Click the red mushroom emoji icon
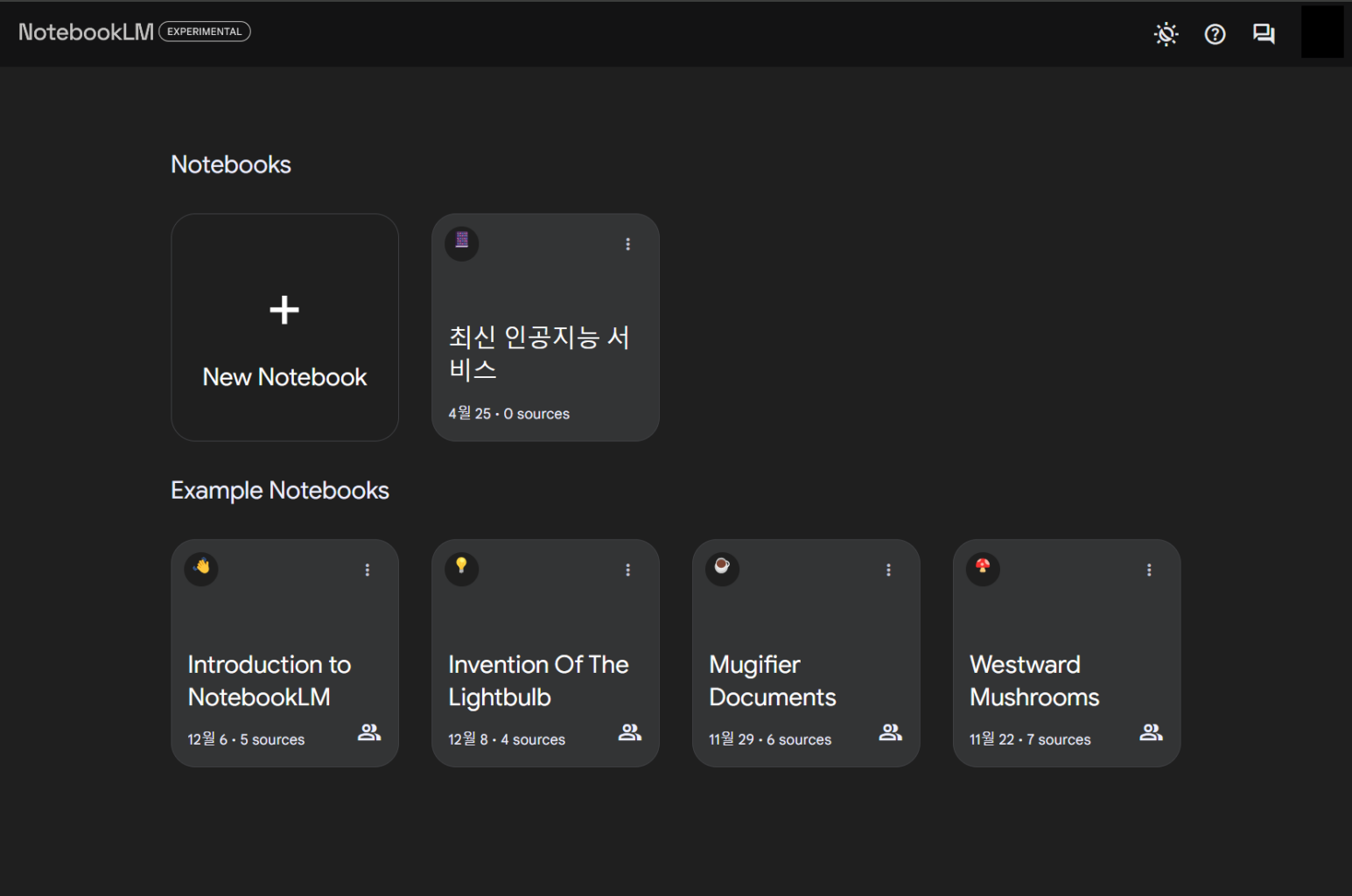 [983, 568]
